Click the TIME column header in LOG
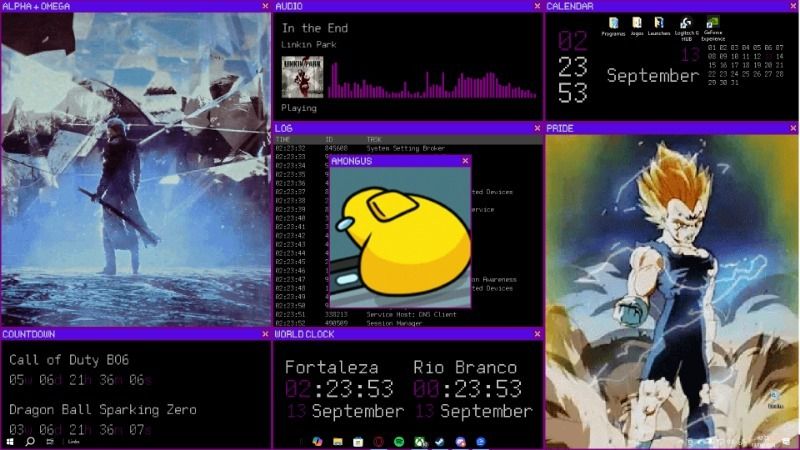 point(283,139)
